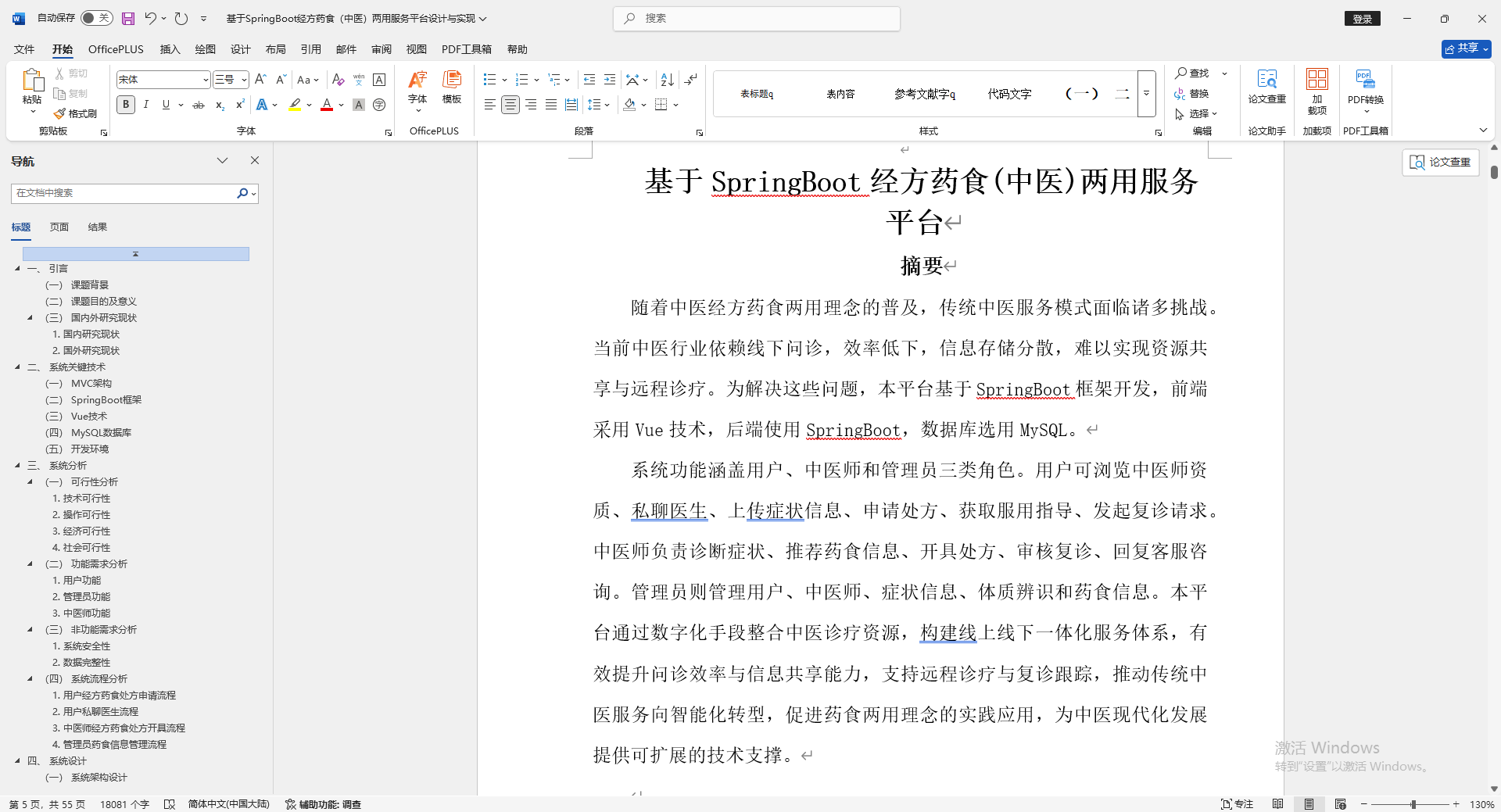Click the font color red swatch
1501x812 pixels.
coord(327,105)
